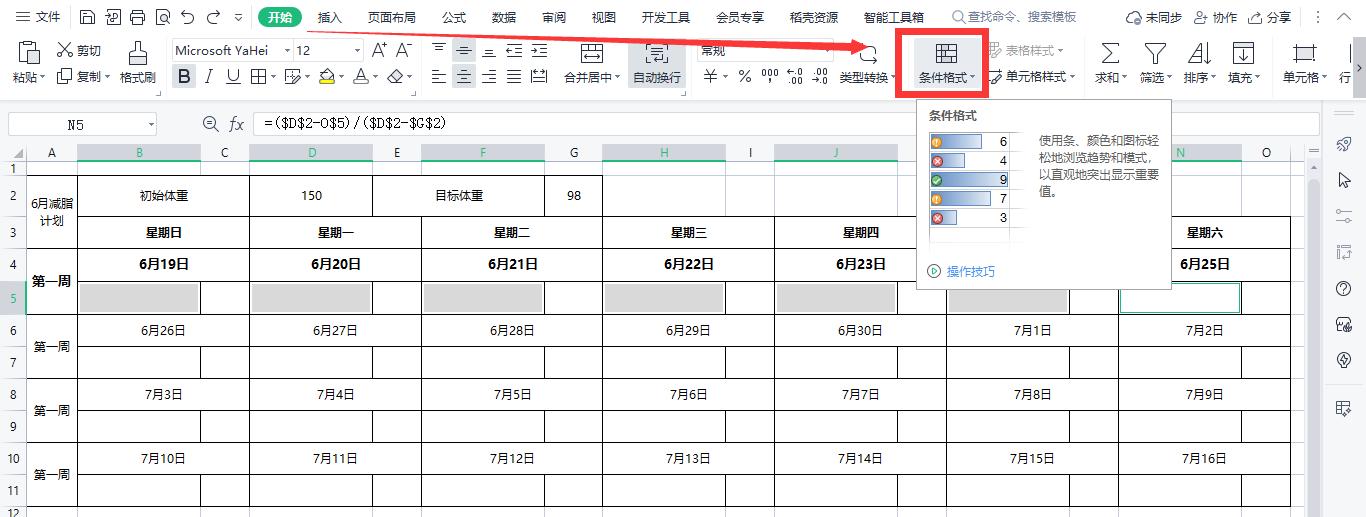Image resolution: width=1366 pixels, height=517 pixels.
Task: Toggle vertical middle alignment
Action: point(464,50)
